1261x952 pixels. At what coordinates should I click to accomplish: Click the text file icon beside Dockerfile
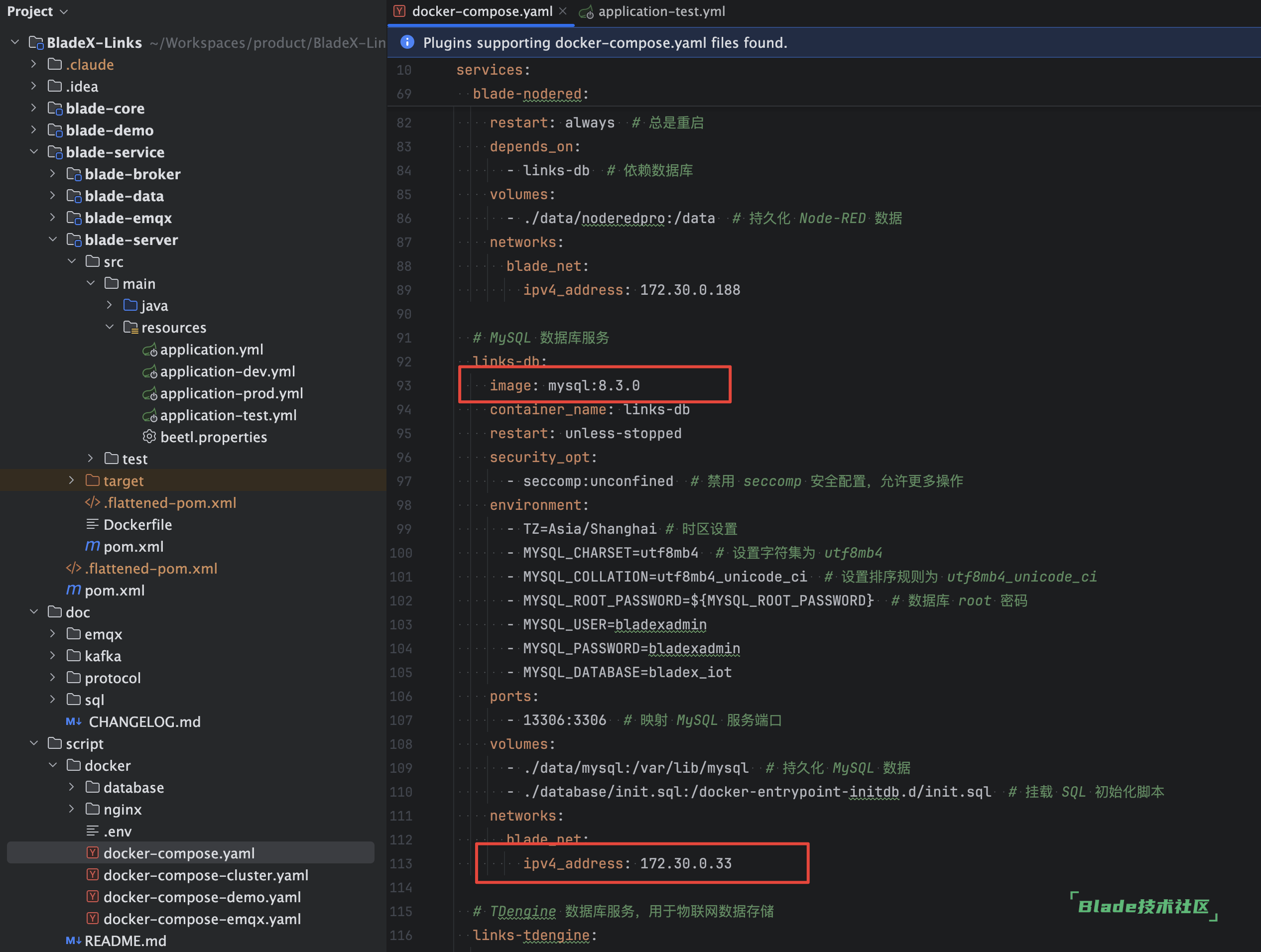pos(92,524)
